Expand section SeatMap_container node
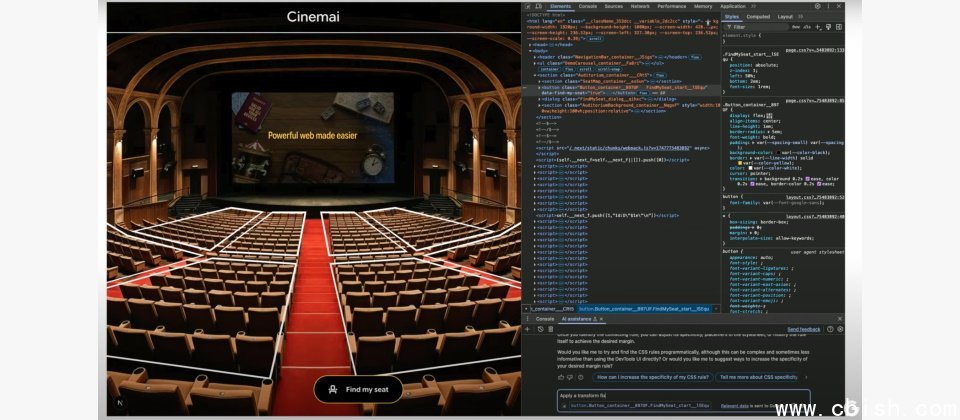960x420 pixels. pyautogui.click(x=539, y=81)
